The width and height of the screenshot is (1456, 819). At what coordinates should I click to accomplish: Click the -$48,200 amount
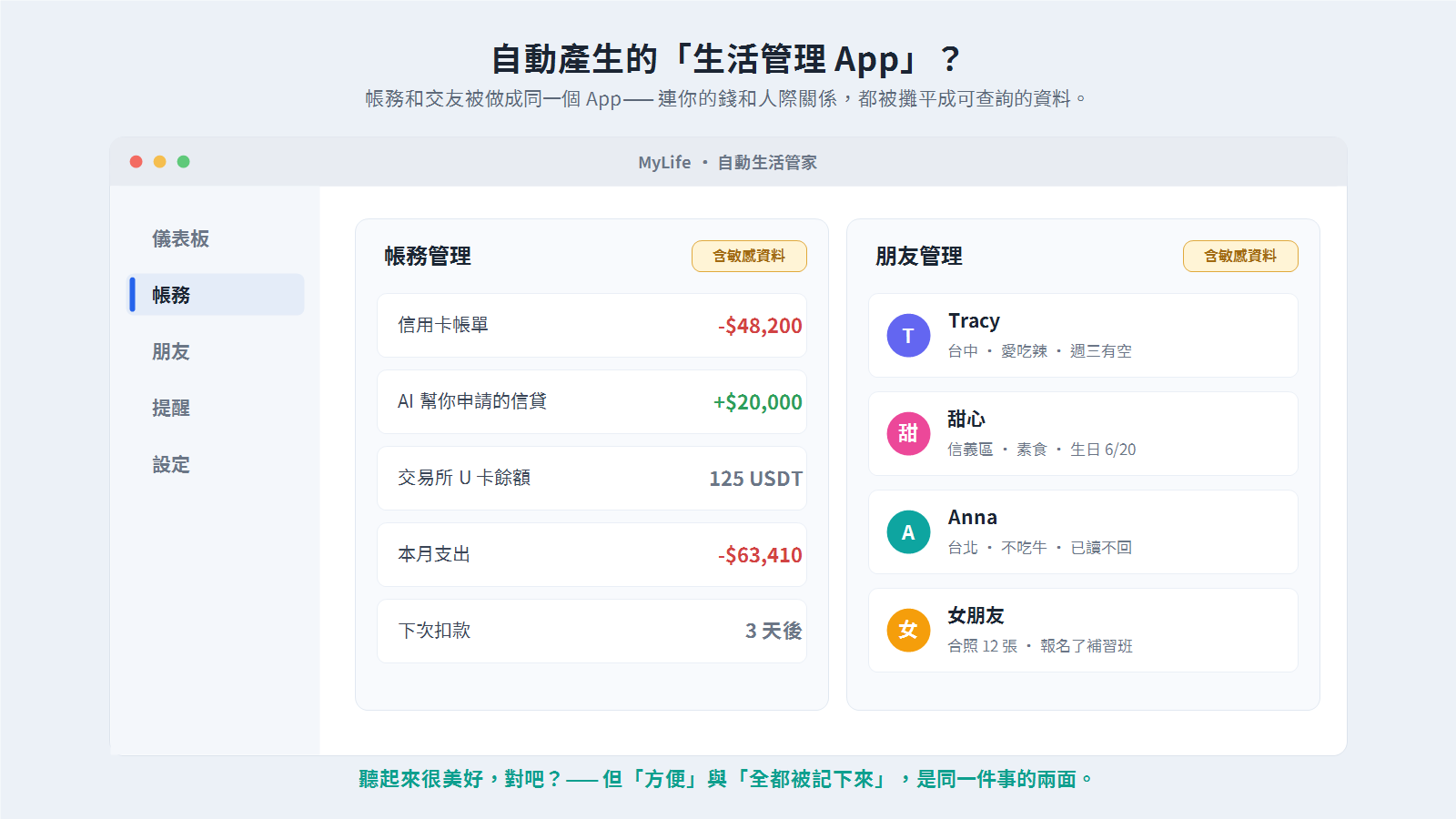[760, 326]
